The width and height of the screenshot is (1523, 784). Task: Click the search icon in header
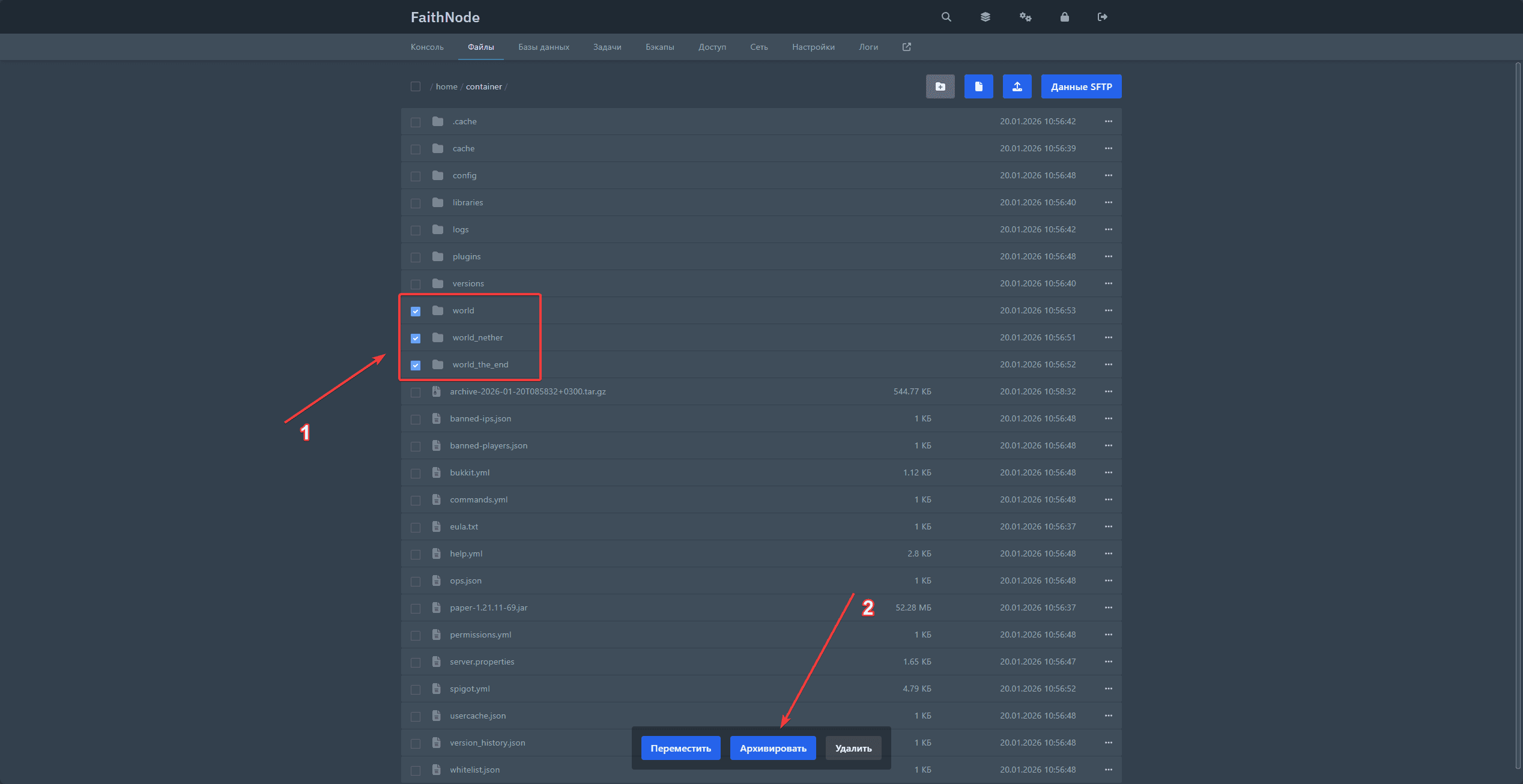946,17
